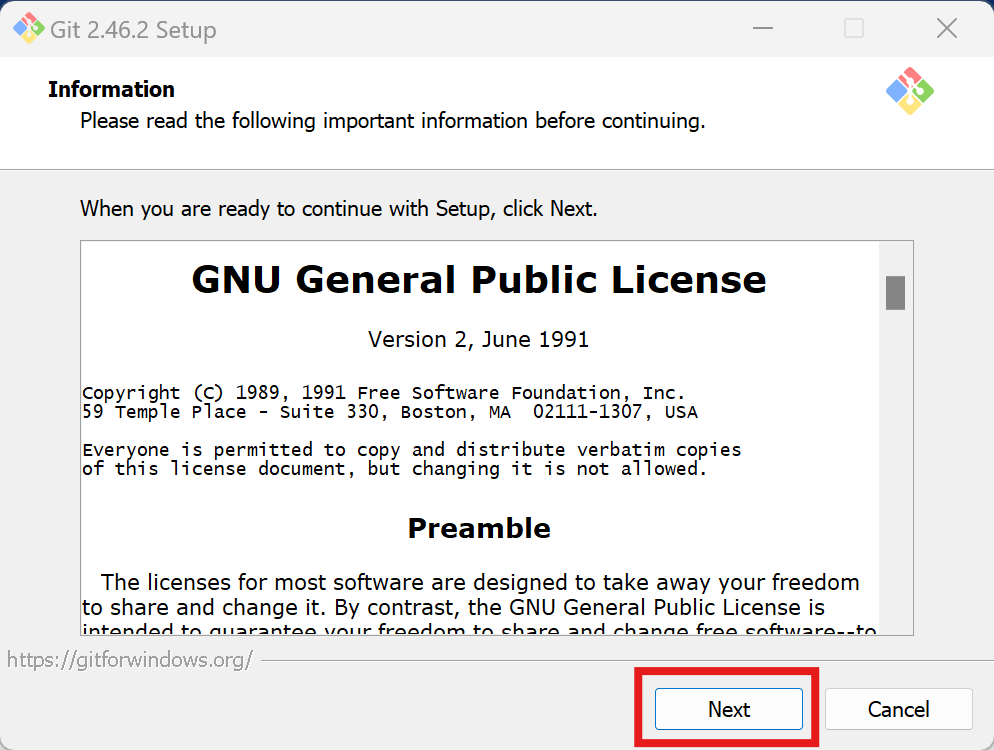Click the license scrollbar thumb

895,293
